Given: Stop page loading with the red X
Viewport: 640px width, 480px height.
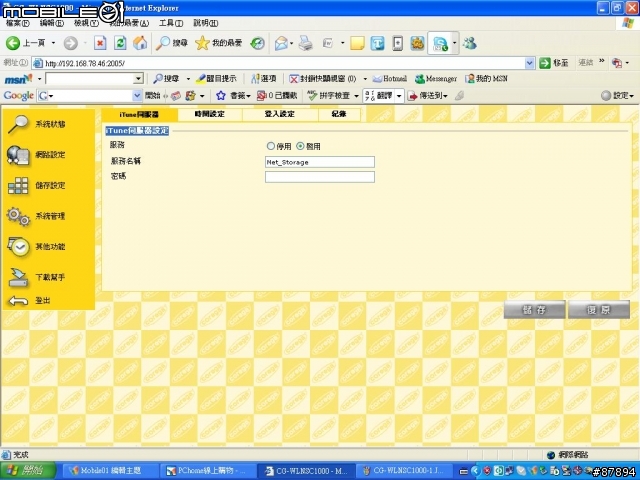Looking at the screenshot, I should coord(100,43).
